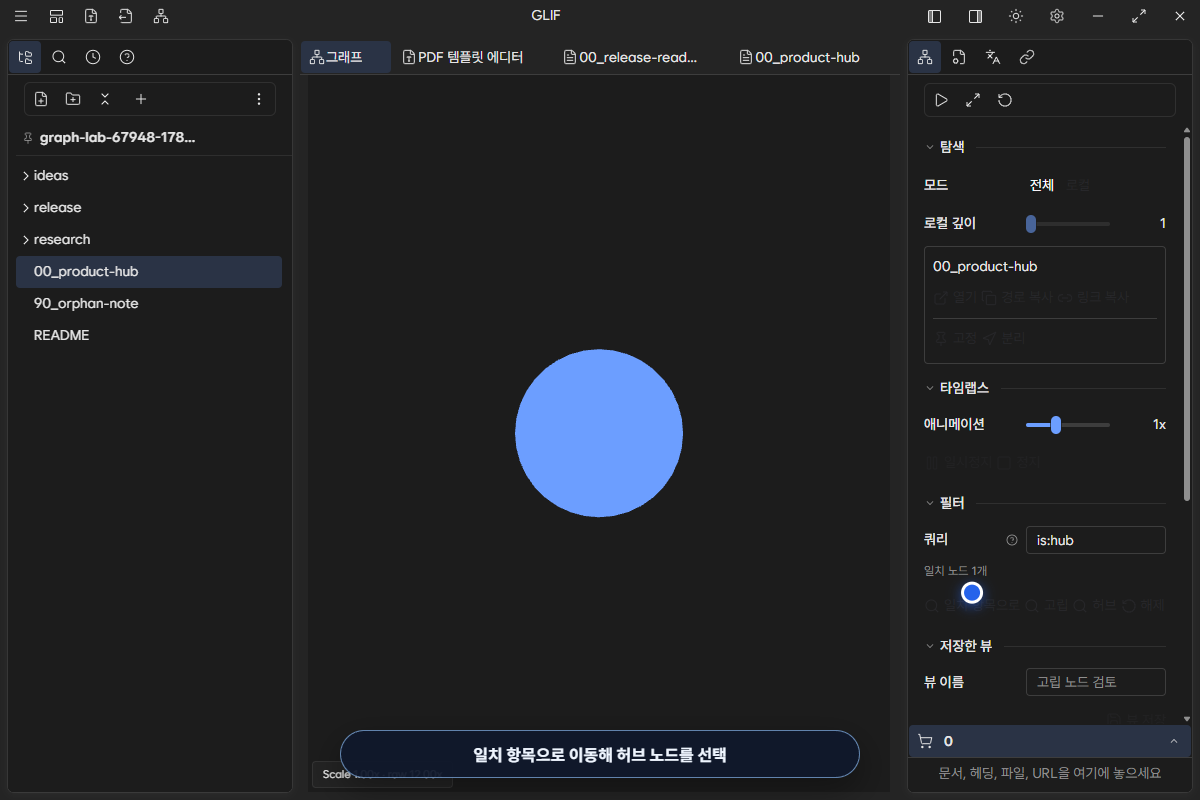Click 링크 복사 button
This screenshot has height=800, width=1200.
click(1094, 298)
